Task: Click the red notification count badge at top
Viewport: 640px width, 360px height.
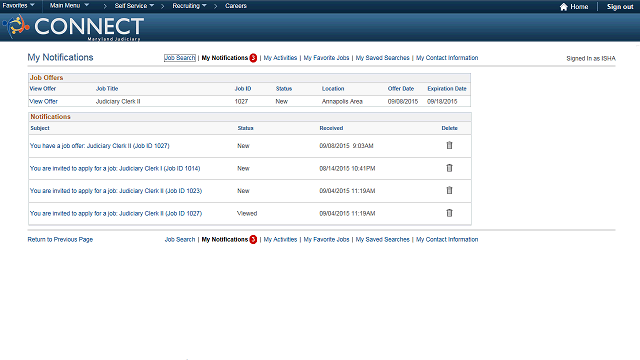Action: click(253, 58)
